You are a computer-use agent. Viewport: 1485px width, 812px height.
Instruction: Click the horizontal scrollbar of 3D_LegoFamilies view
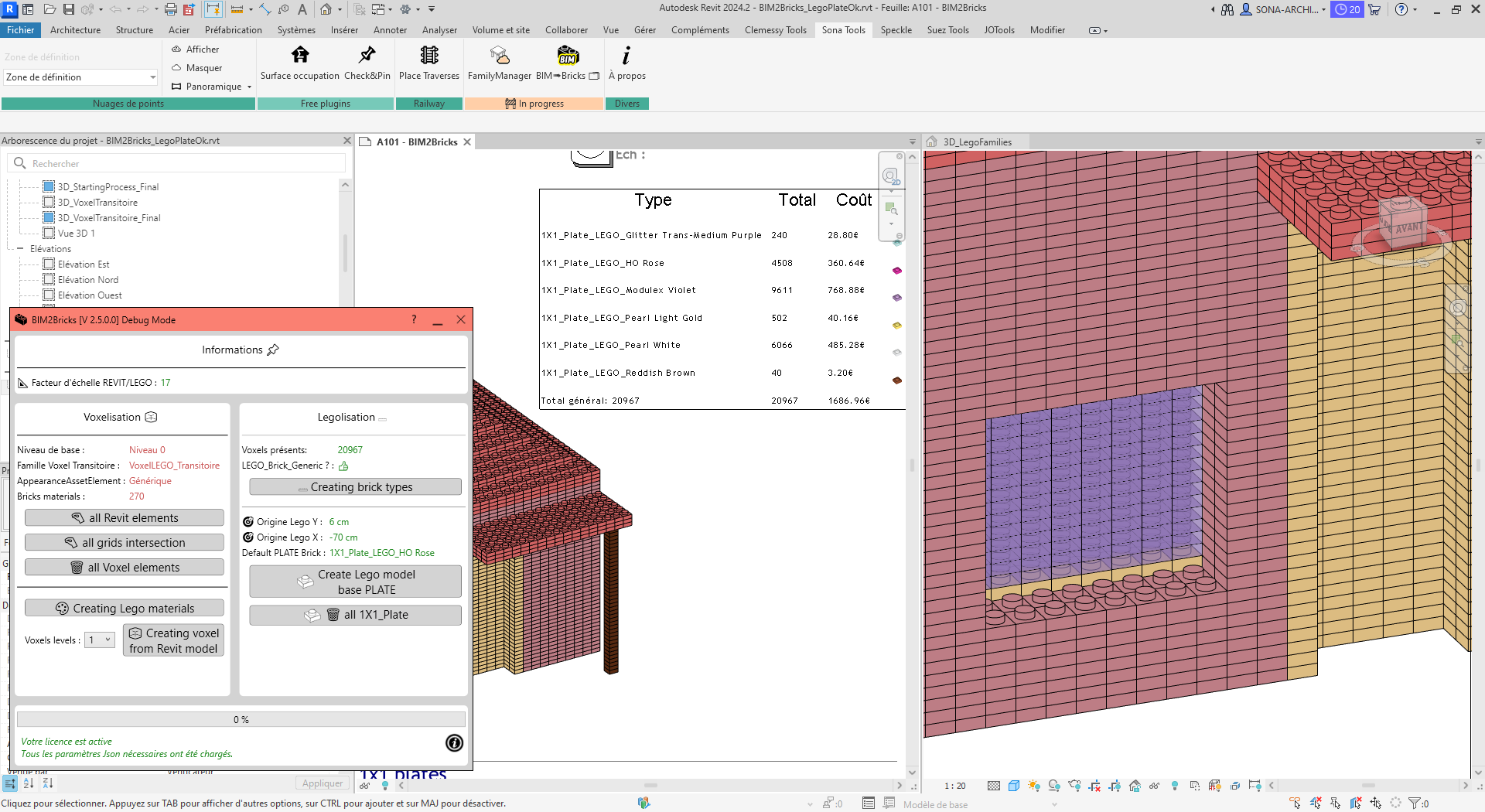pos(1368,786)
